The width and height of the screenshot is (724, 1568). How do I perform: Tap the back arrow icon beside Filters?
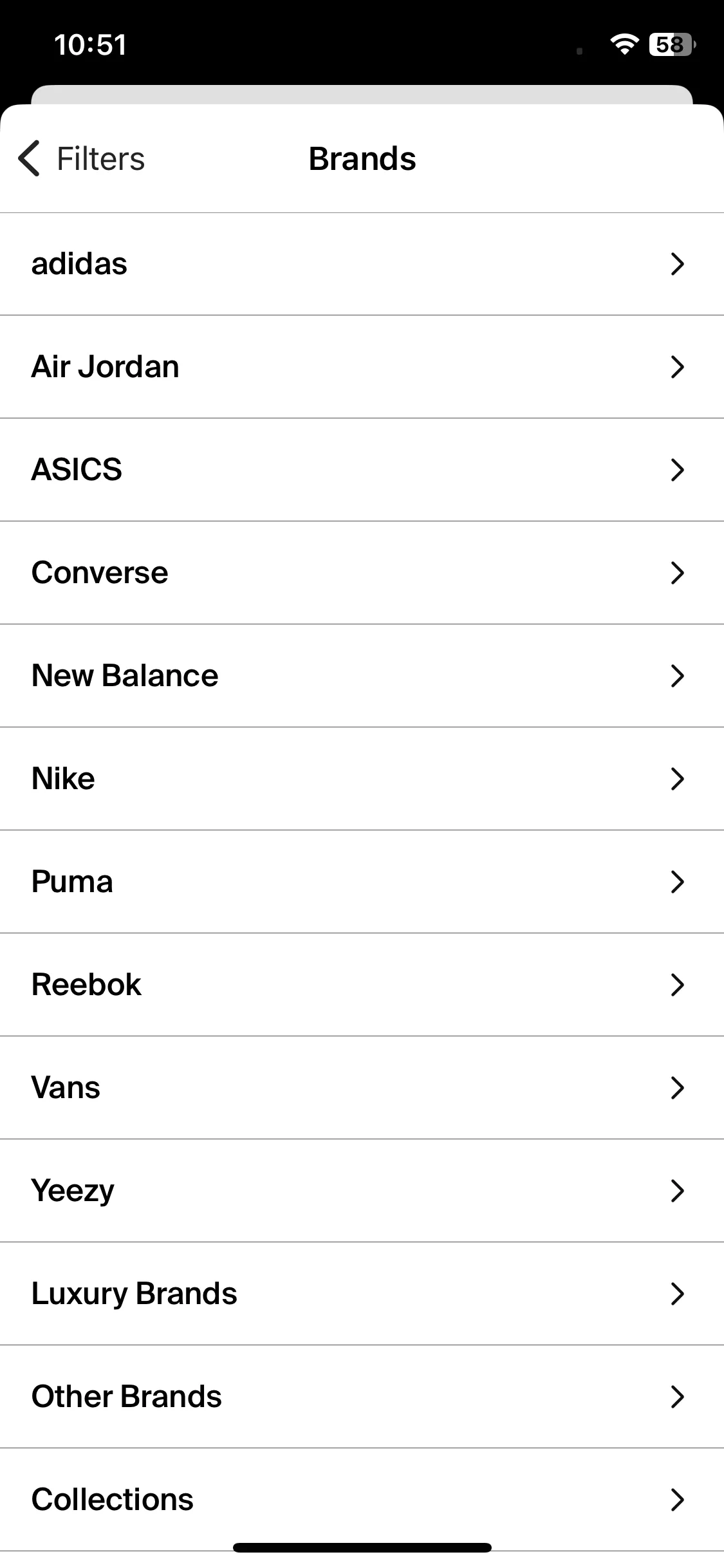coord(29,158)
